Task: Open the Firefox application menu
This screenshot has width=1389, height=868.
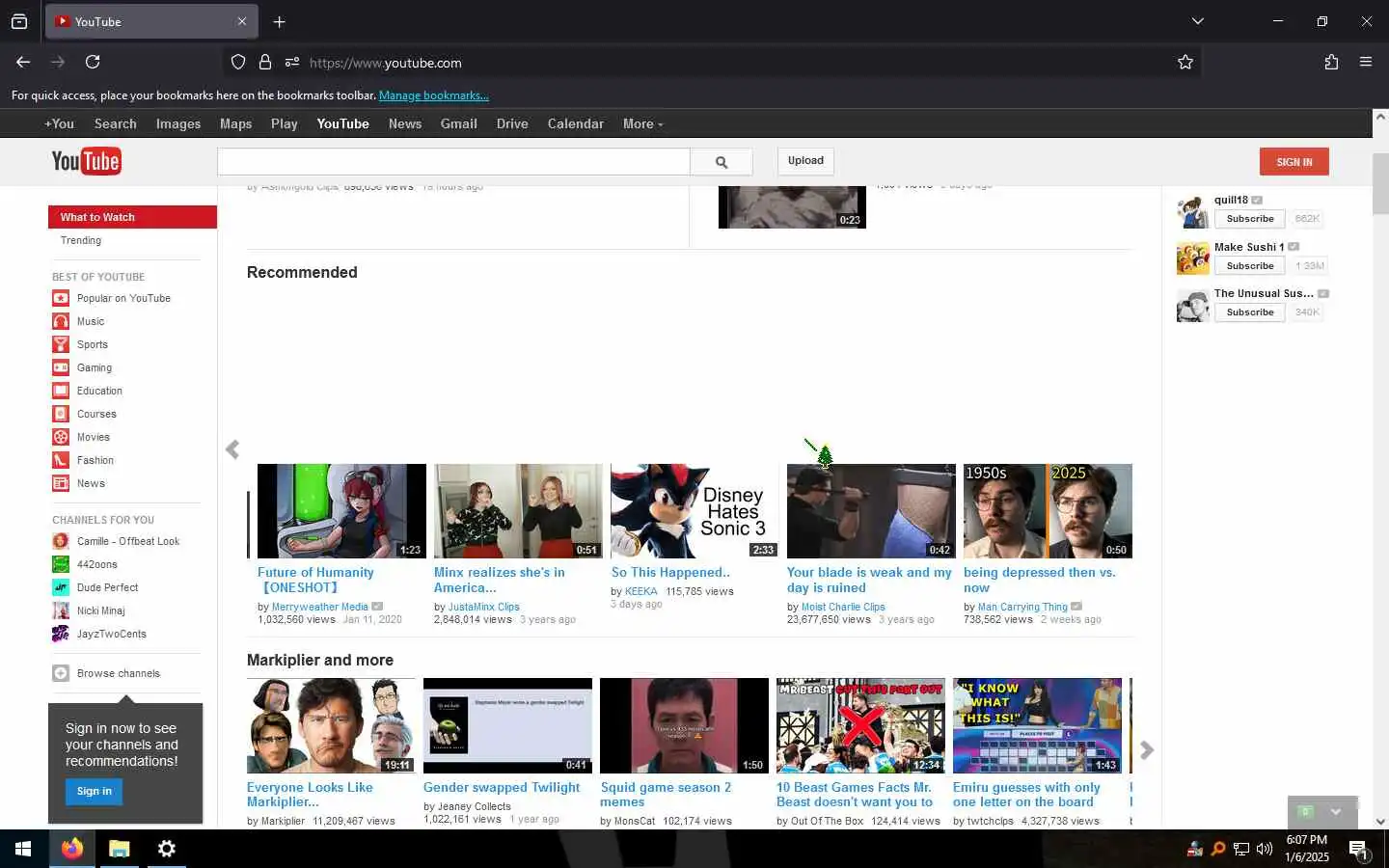Action: point(1366,62)
